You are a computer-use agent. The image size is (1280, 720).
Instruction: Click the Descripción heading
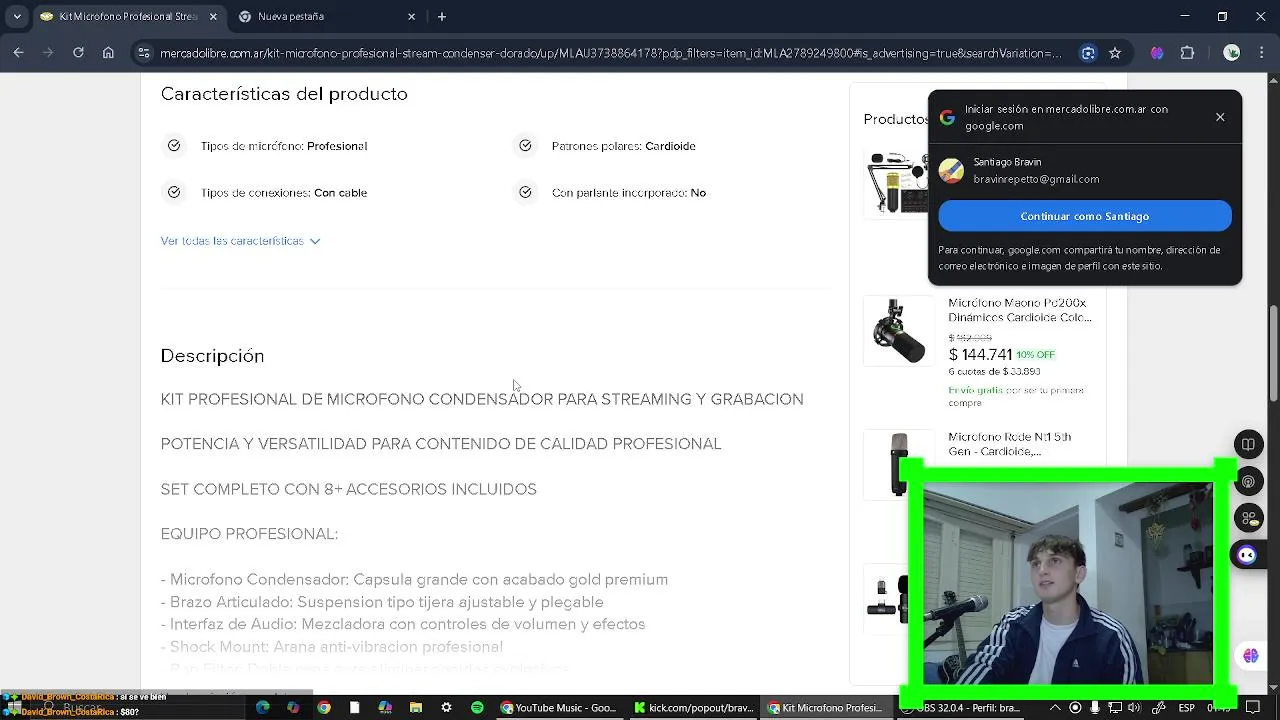pos(212,356)
